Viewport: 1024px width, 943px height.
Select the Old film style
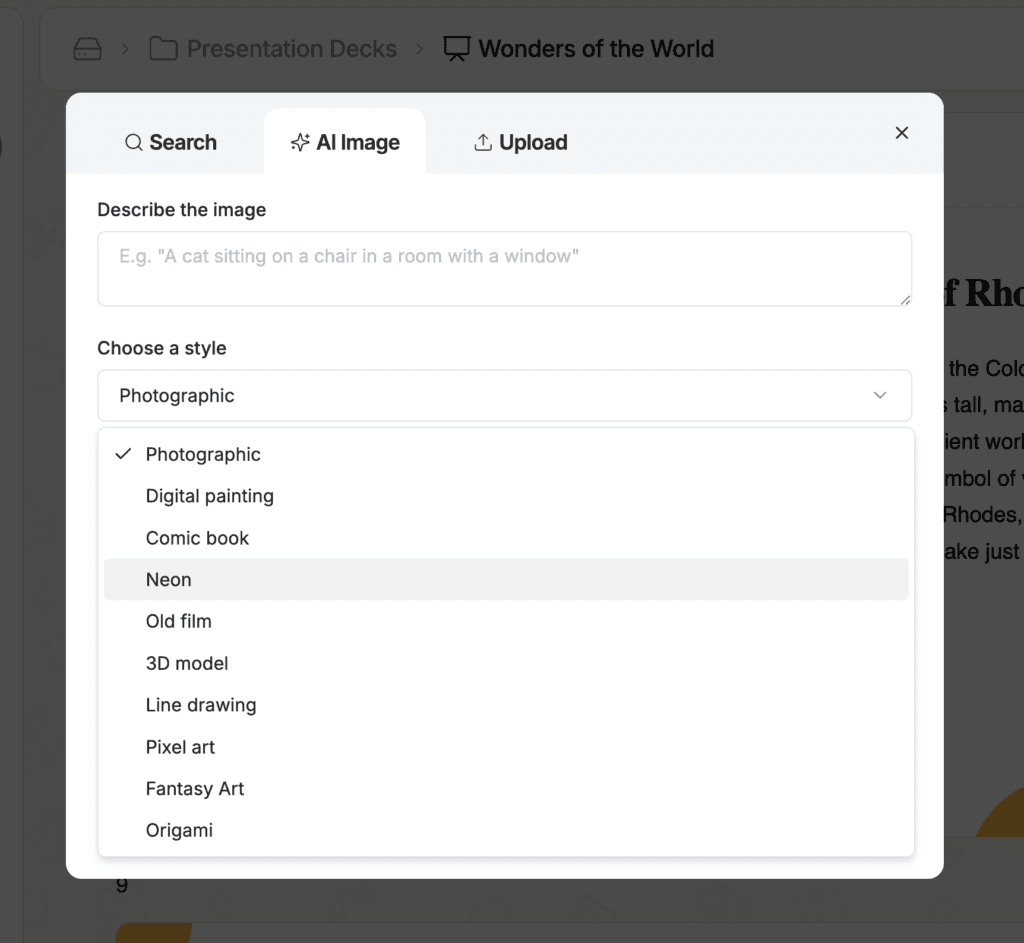click(x=506, y=621)
